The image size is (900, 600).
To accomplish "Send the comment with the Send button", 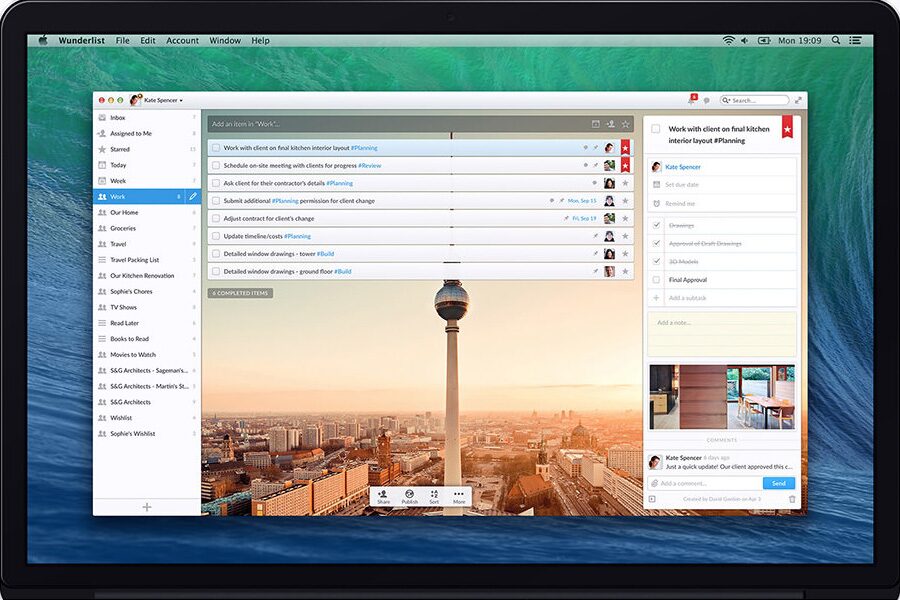I will tap(778, 483).
